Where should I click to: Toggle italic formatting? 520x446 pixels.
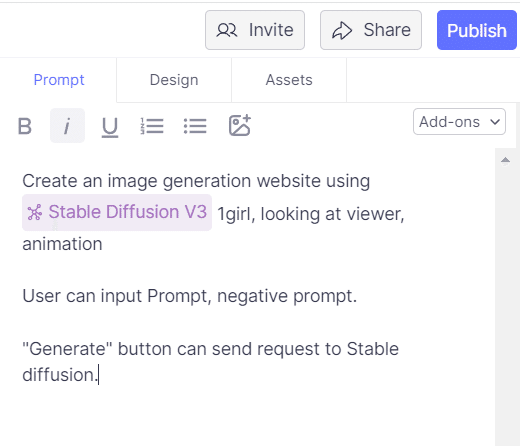pos(67,126)
